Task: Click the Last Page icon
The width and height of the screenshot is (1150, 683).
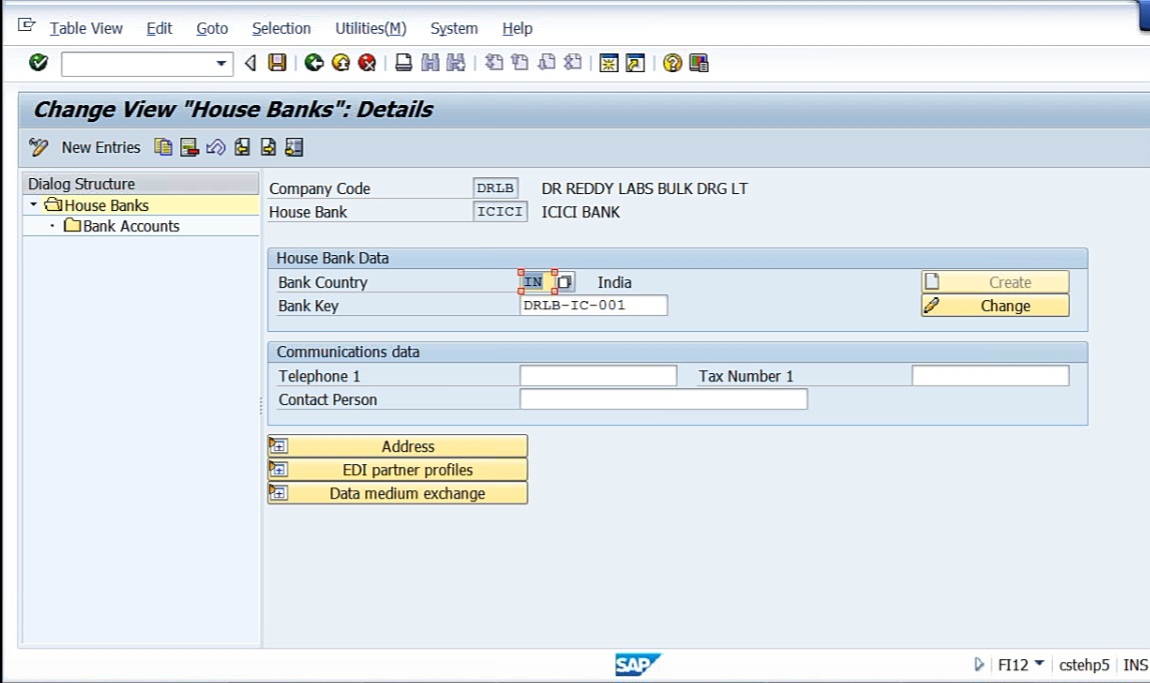Action: click(573, 63)
